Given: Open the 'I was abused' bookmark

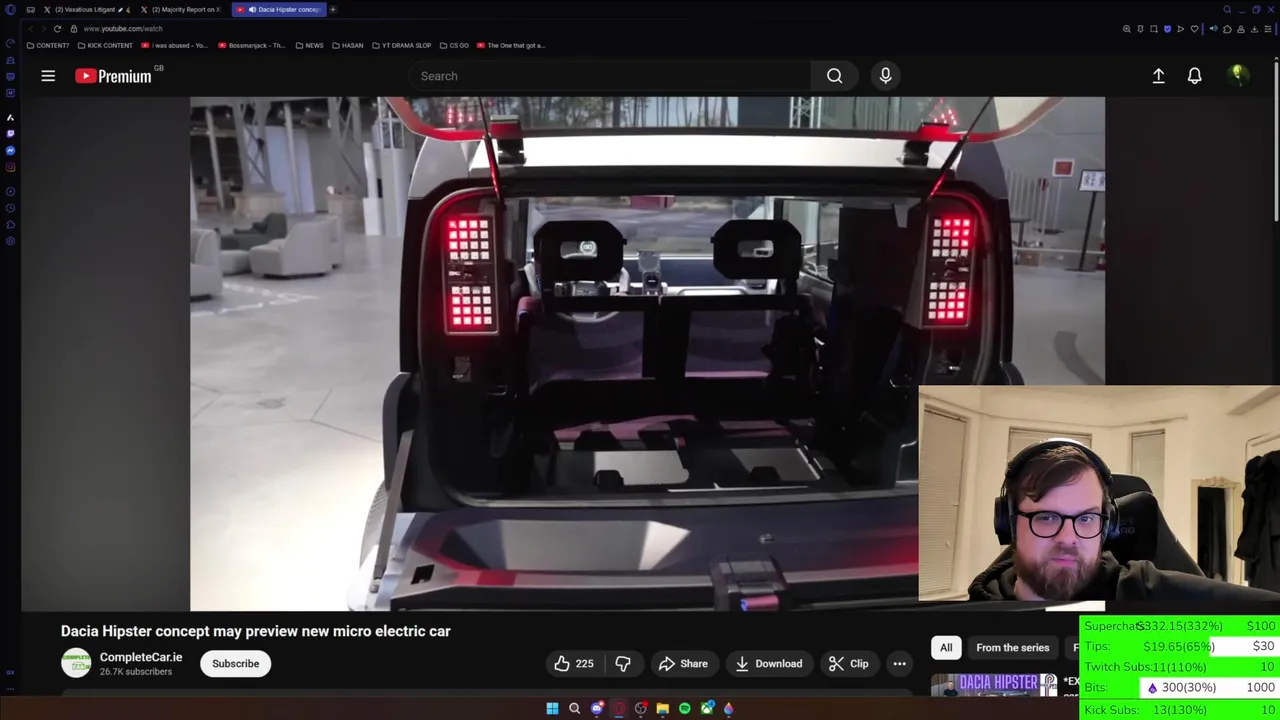Looking at the screenshot, I should coord(174,45).
